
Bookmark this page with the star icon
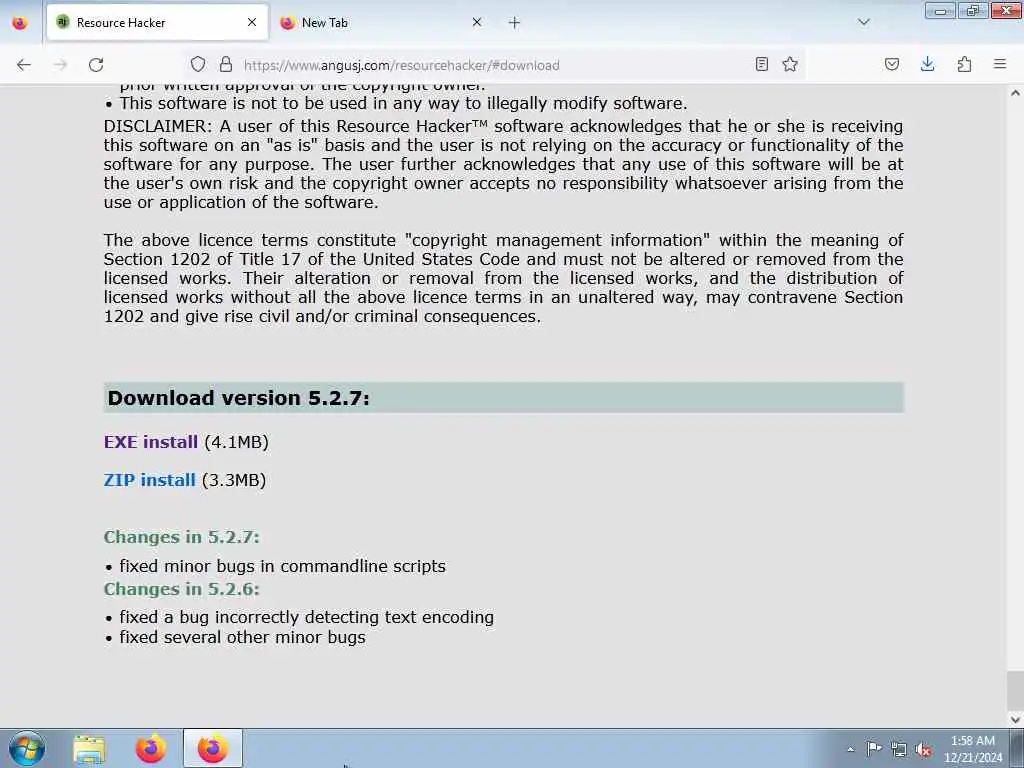pyautogui.click(x=790, y=64)
